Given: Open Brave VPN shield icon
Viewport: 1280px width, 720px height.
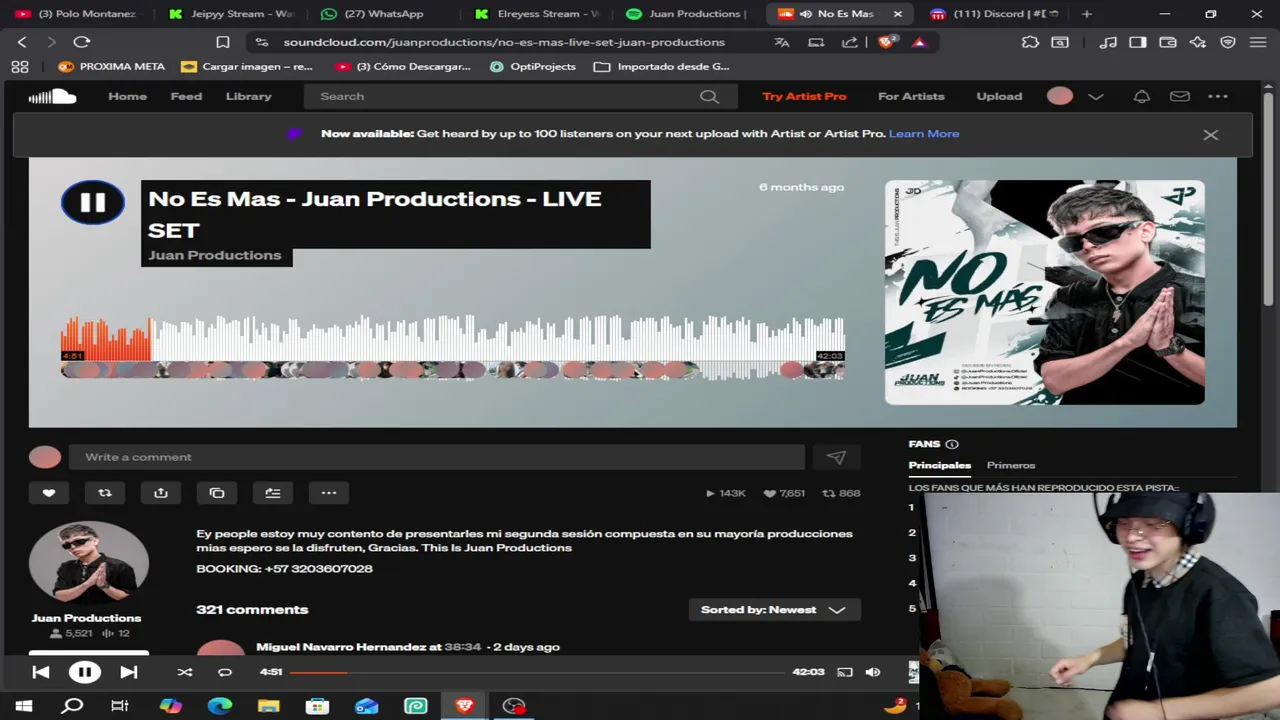Looking at the screenshot, I should [1228, 42].
